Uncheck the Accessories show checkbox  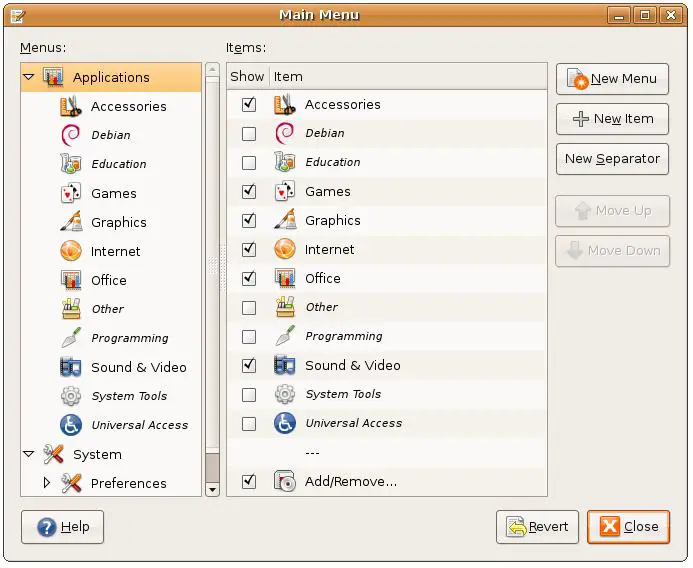(249, 104)
